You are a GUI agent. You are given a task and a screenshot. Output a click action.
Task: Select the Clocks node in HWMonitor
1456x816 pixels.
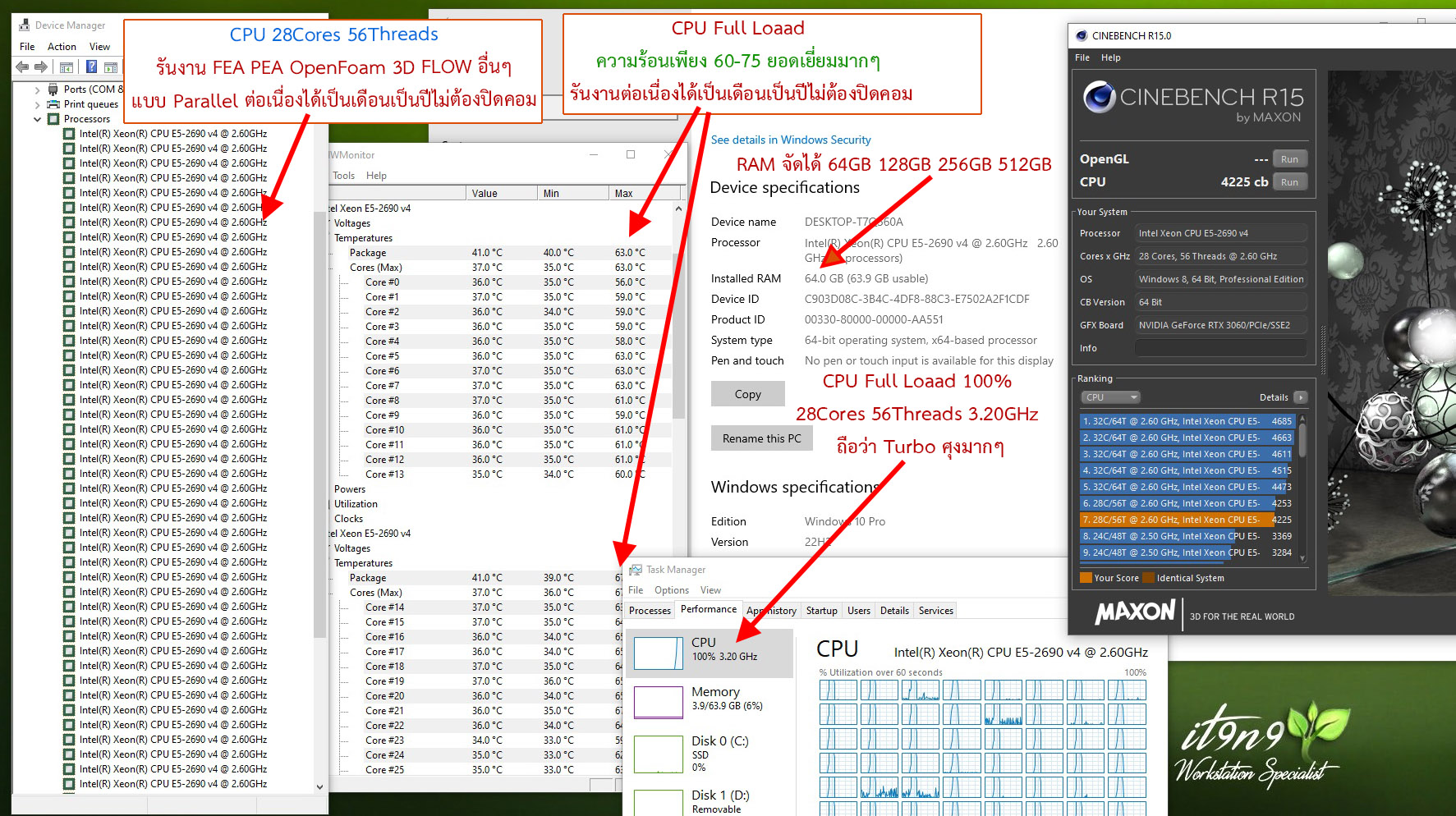(x=348, y=519)
